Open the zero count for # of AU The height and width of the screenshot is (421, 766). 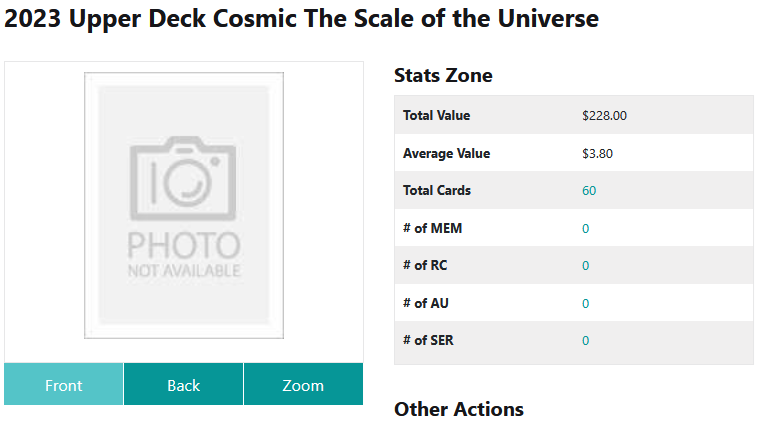(x=585, y=304)
